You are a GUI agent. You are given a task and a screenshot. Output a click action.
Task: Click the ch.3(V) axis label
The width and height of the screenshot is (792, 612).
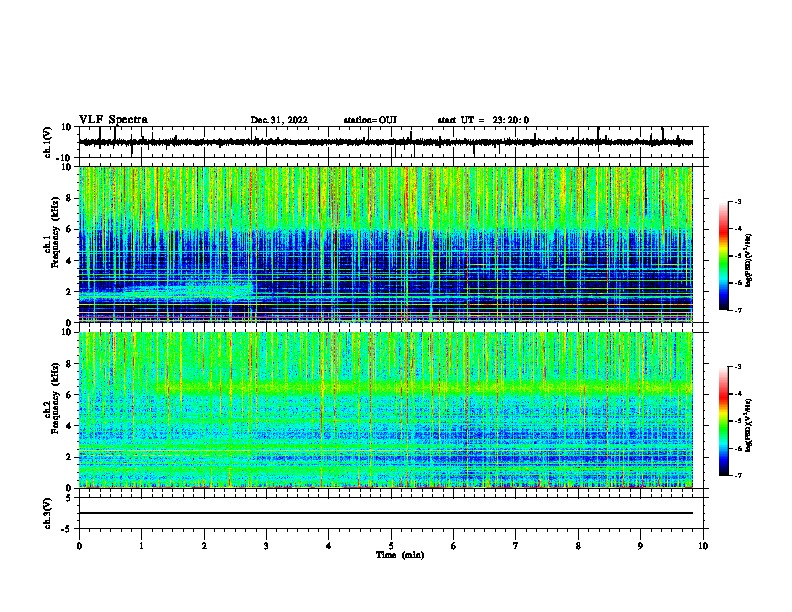[48, 513]
